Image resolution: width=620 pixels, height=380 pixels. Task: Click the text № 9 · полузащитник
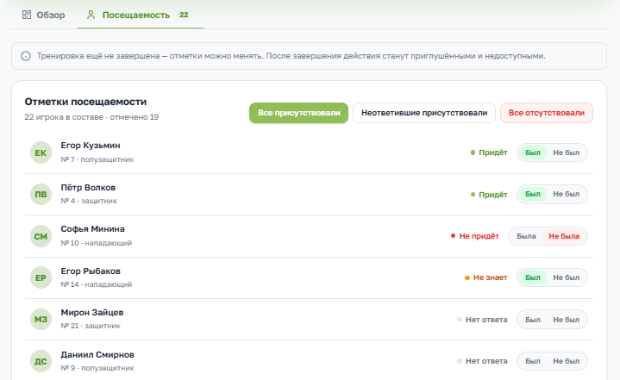[x=97, y=368]
